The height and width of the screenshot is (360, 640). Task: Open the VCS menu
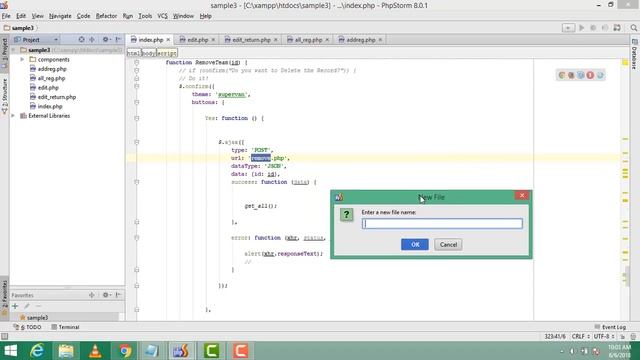162,16
